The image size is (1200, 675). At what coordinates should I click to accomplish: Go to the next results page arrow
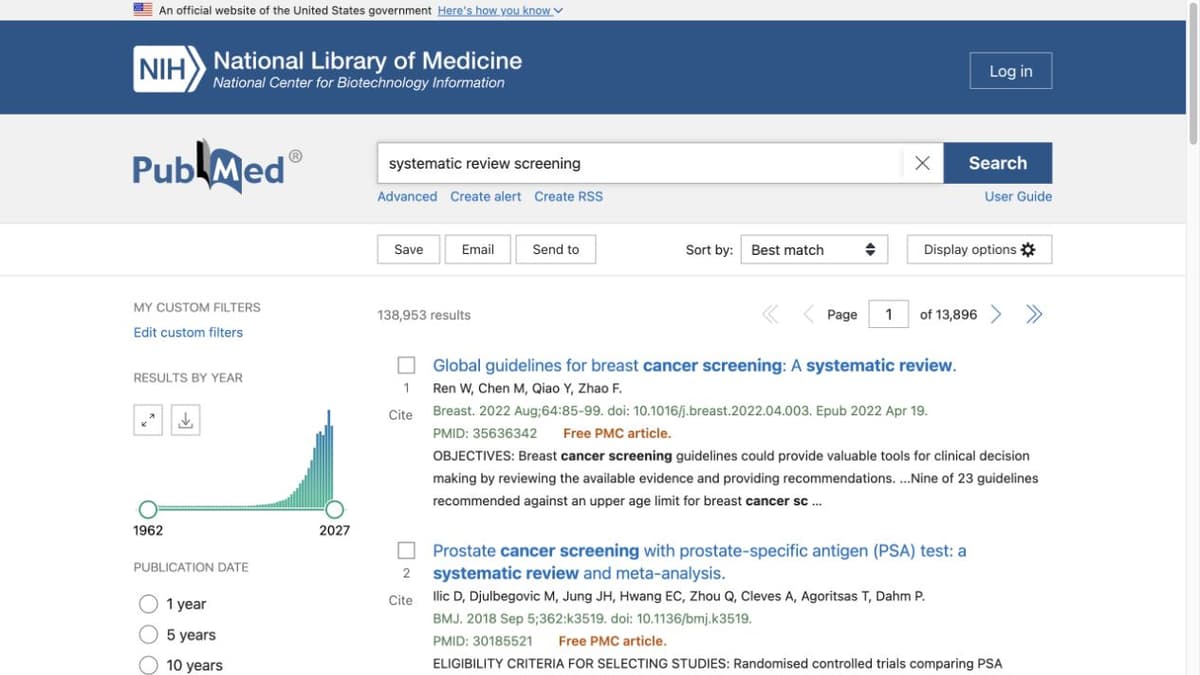(995, 315)
